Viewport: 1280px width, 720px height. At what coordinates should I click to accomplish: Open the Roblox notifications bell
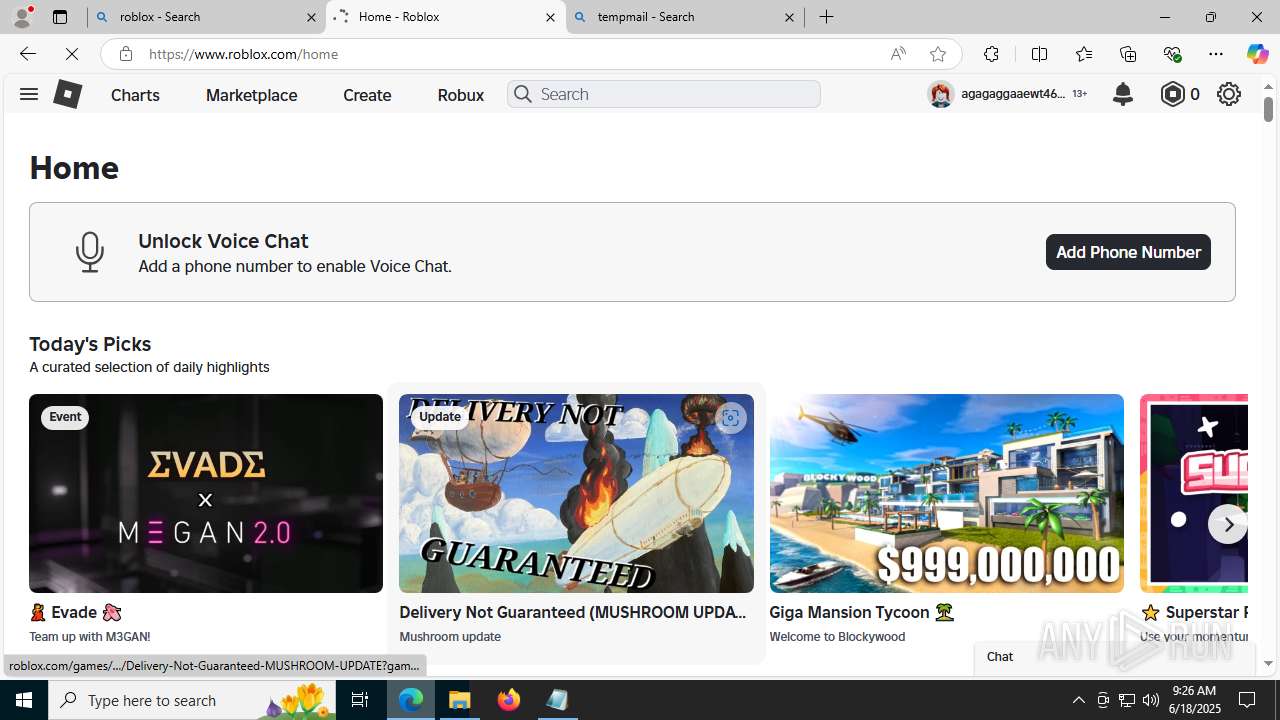[x=1122, y=94]
